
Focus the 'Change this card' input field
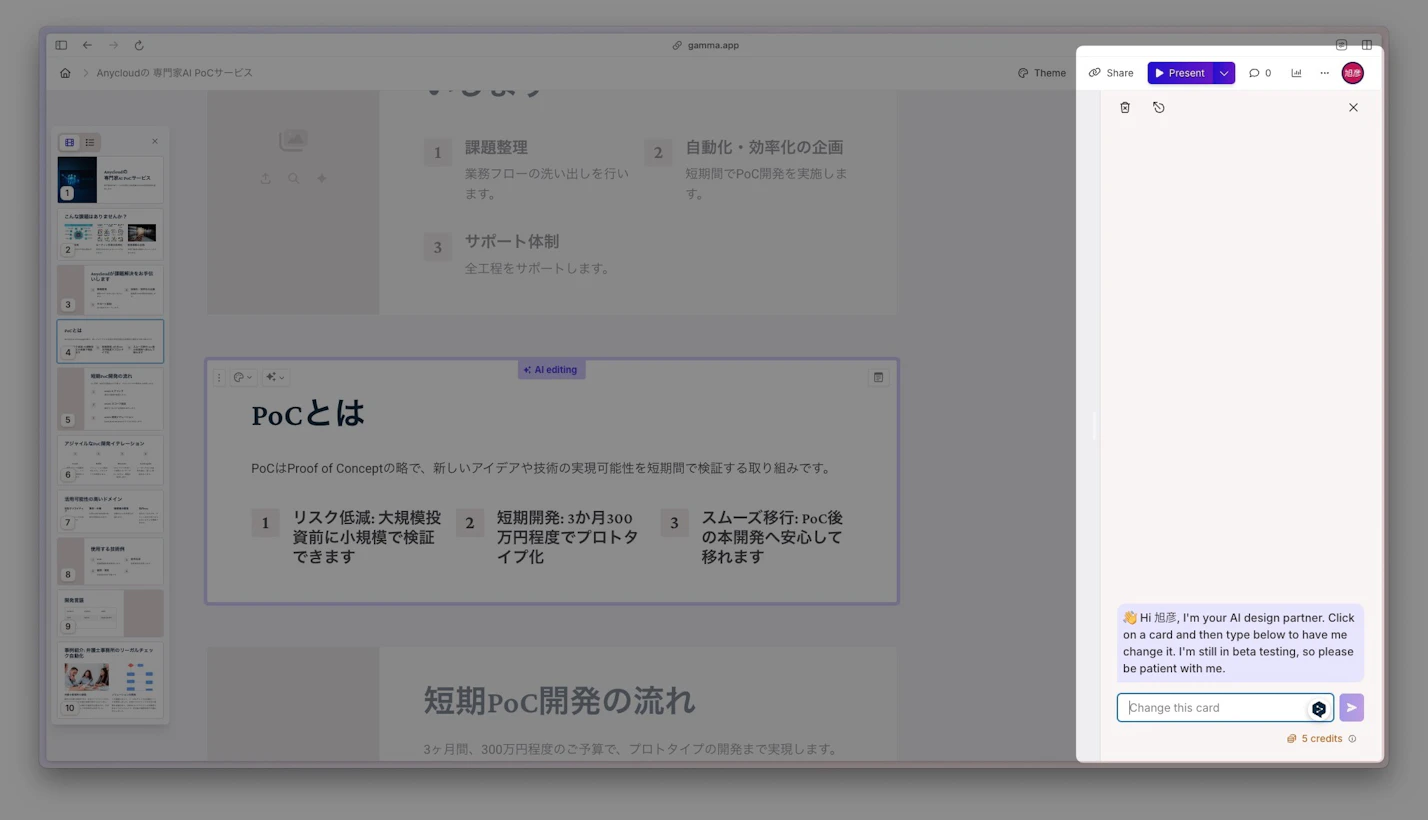pyautogui.click(x=1225, y=708)
